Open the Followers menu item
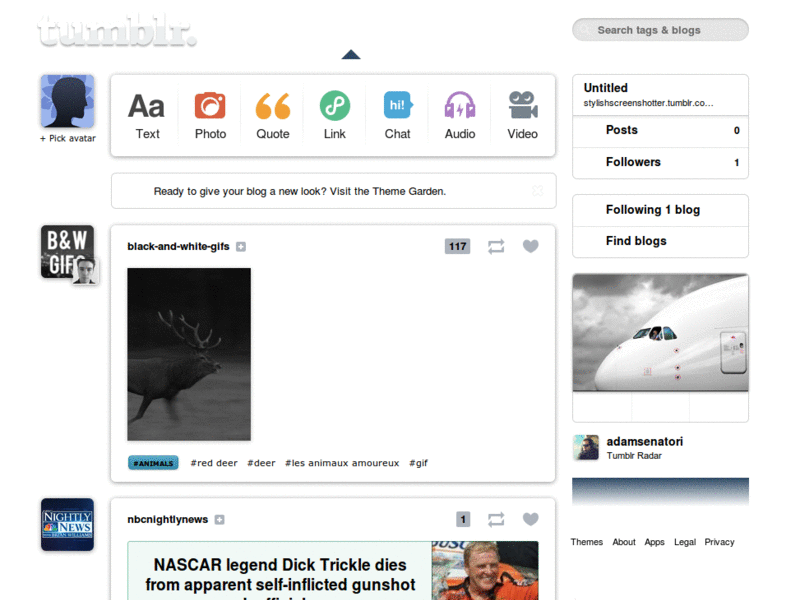Viewport: 800px width, 600px height. [x=660, y=163]
